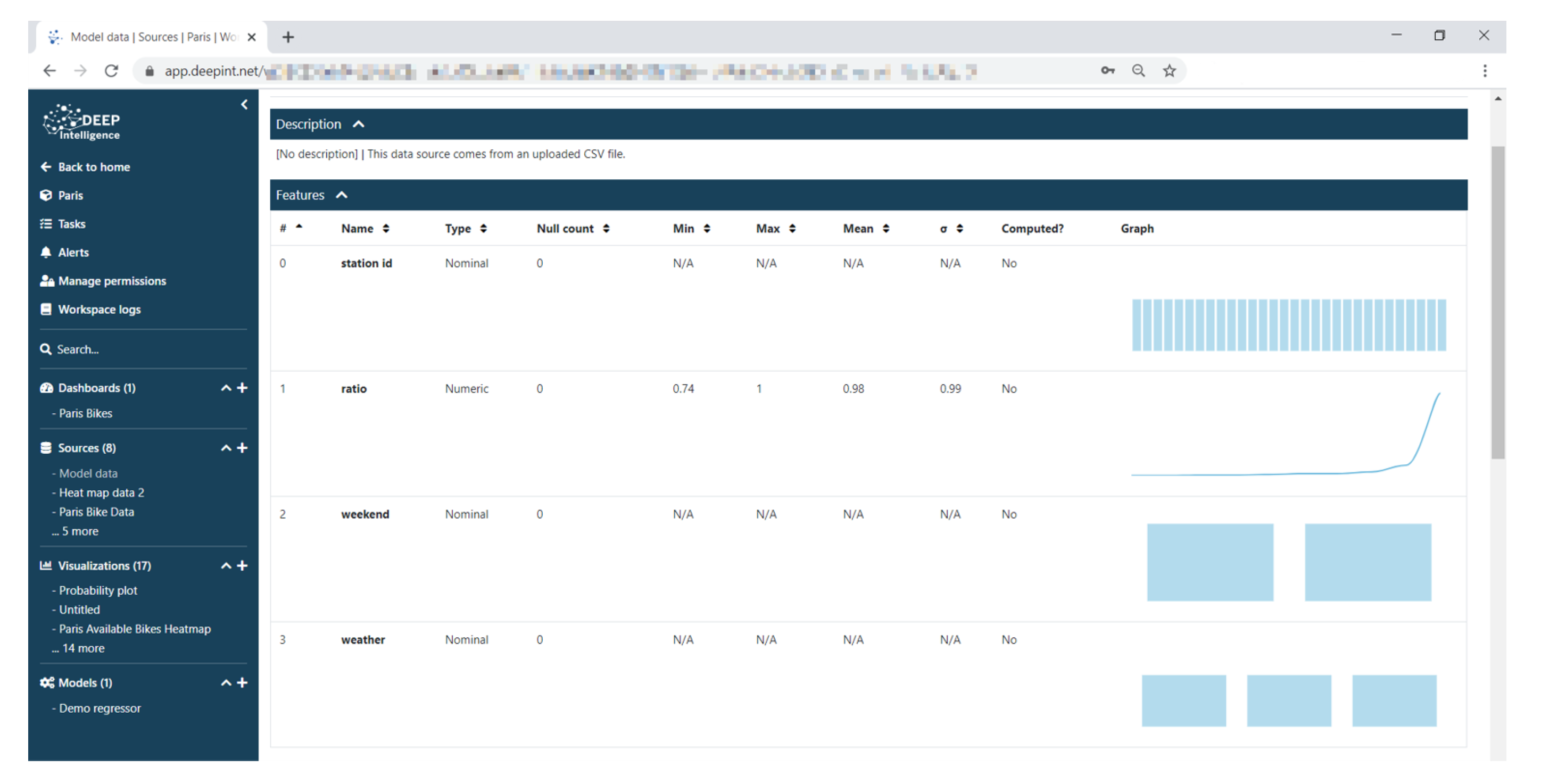The height and width of the screenshot is (784, 1541).
Task: Bookmark page with the star icon
Action: [1169, 71]
